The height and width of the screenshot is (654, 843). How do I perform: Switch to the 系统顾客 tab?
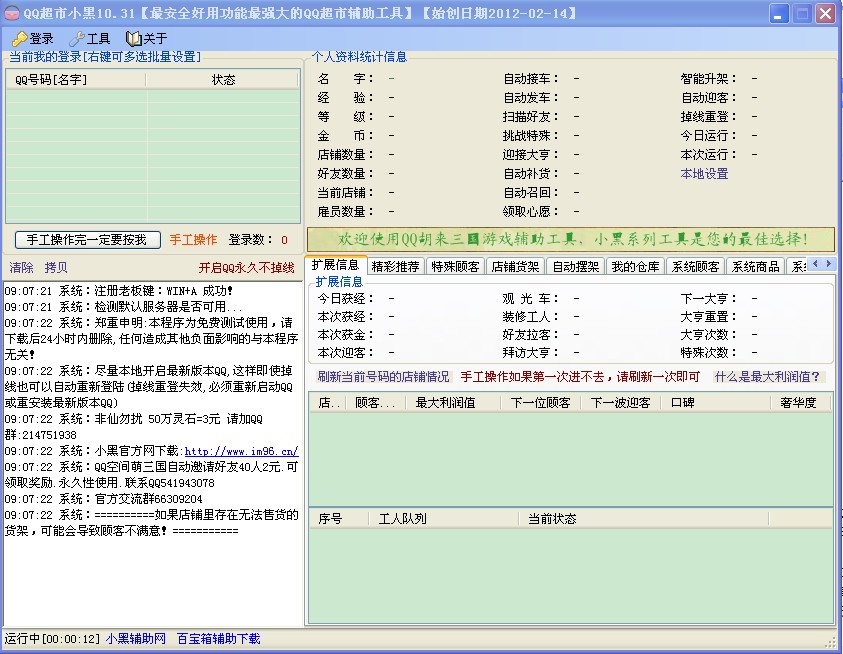point(696,267)
